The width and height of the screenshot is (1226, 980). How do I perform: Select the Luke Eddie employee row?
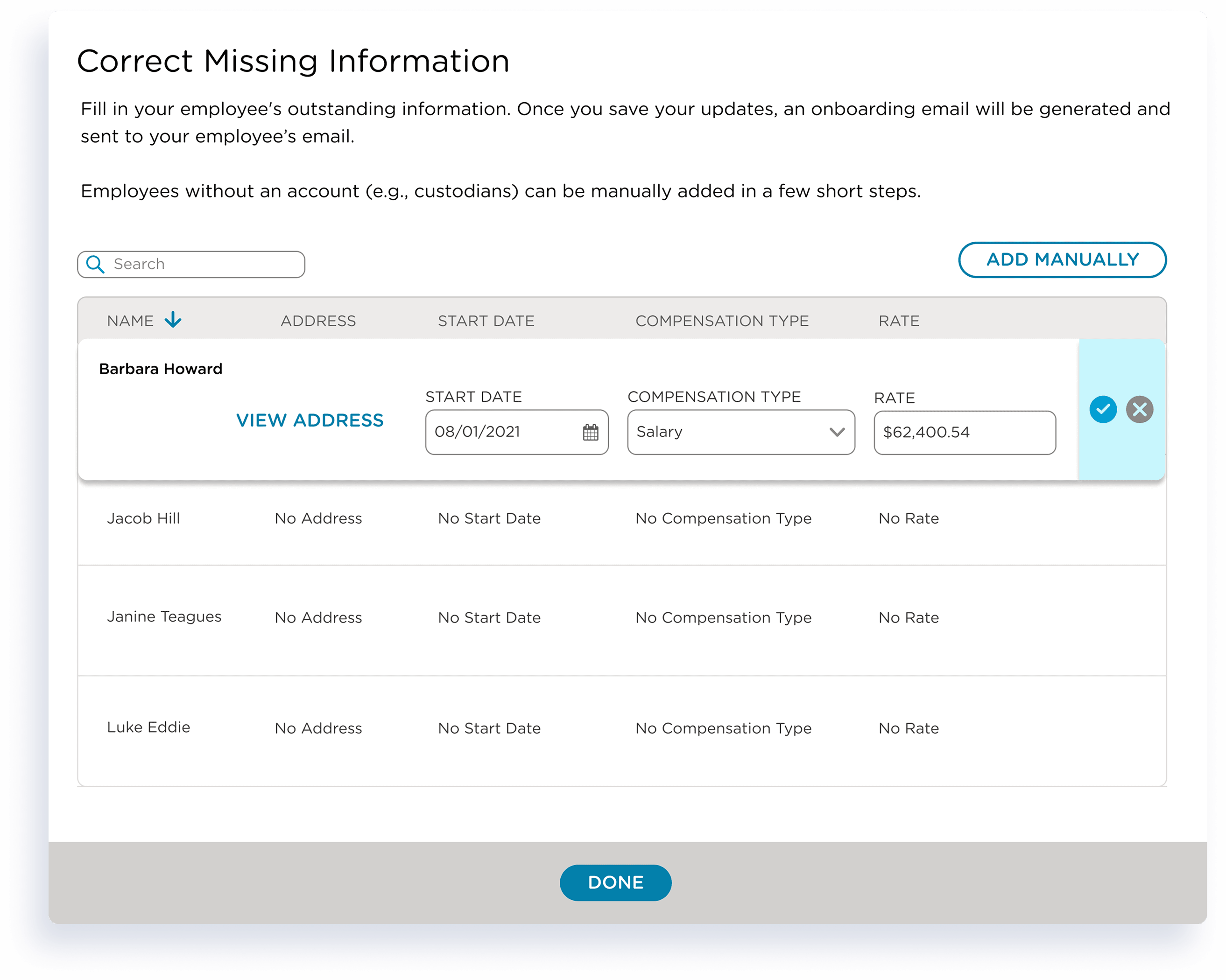point(148,728)
